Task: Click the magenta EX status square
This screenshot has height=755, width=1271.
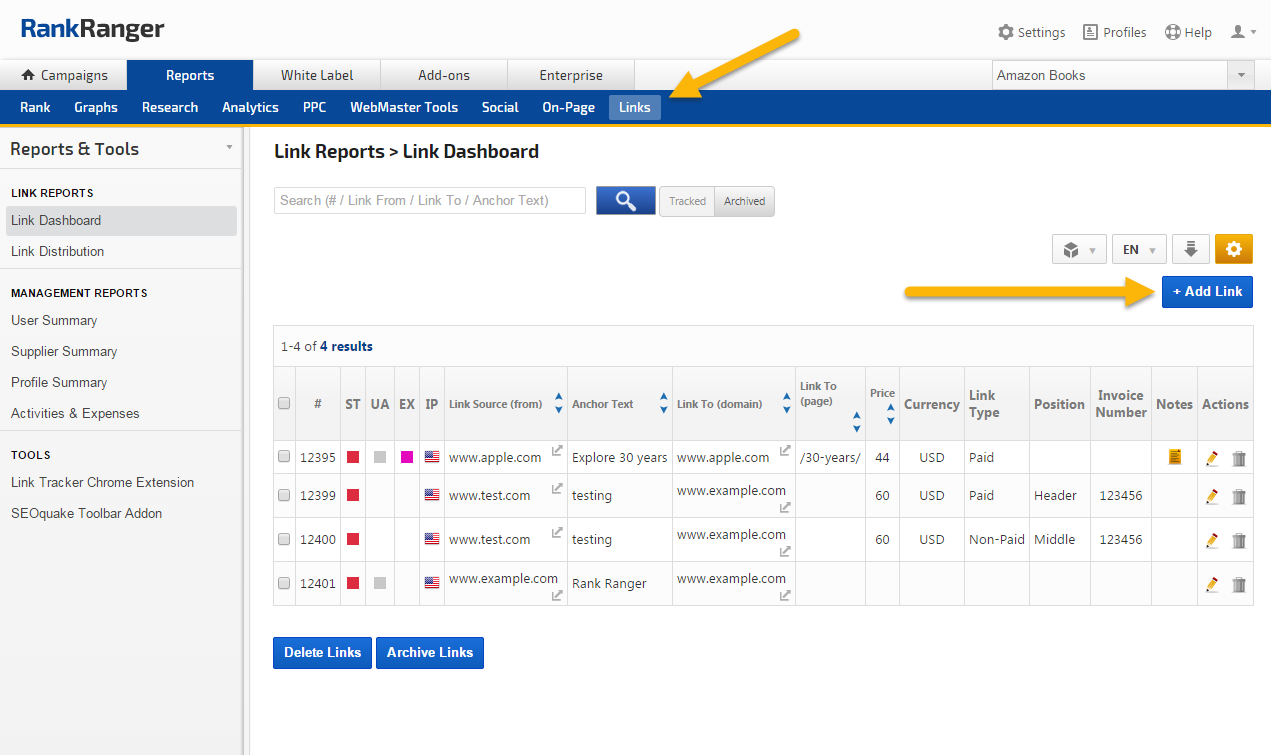Action: (x=407, y=457)
